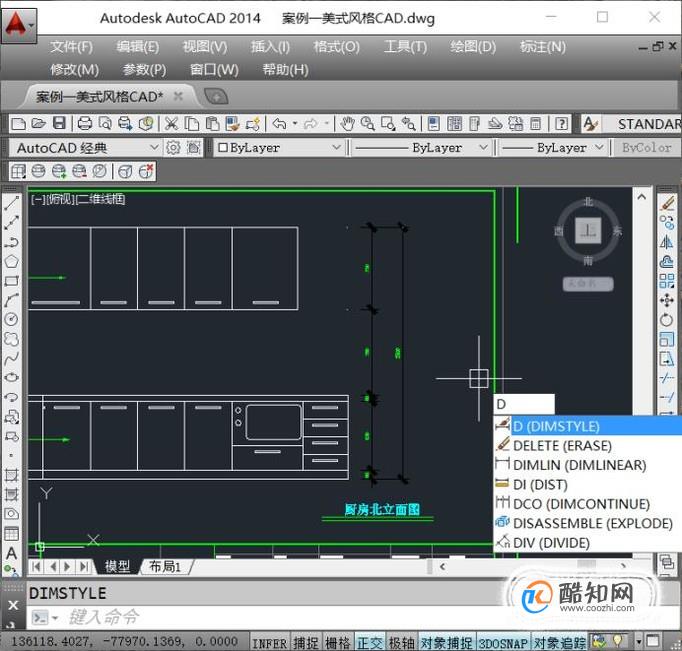This screenshot has width=682, height=651.
Task: Select the Rectangle draw tool
Action: pos(11,281)
